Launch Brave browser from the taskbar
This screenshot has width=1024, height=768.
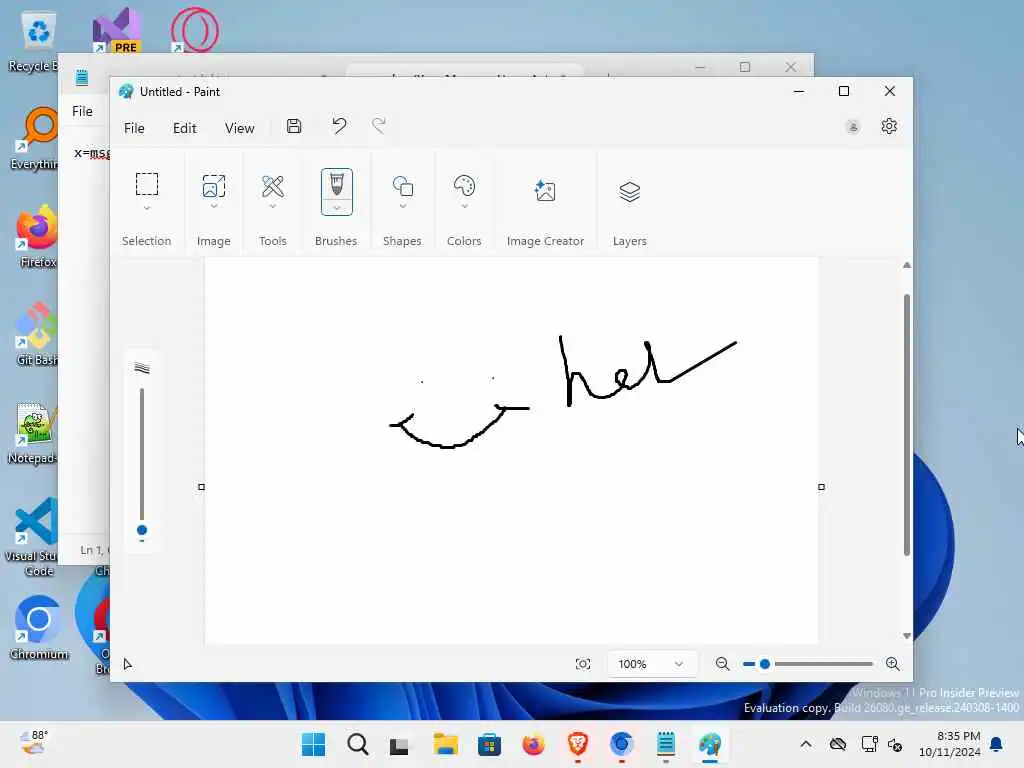tap(577, 744)
